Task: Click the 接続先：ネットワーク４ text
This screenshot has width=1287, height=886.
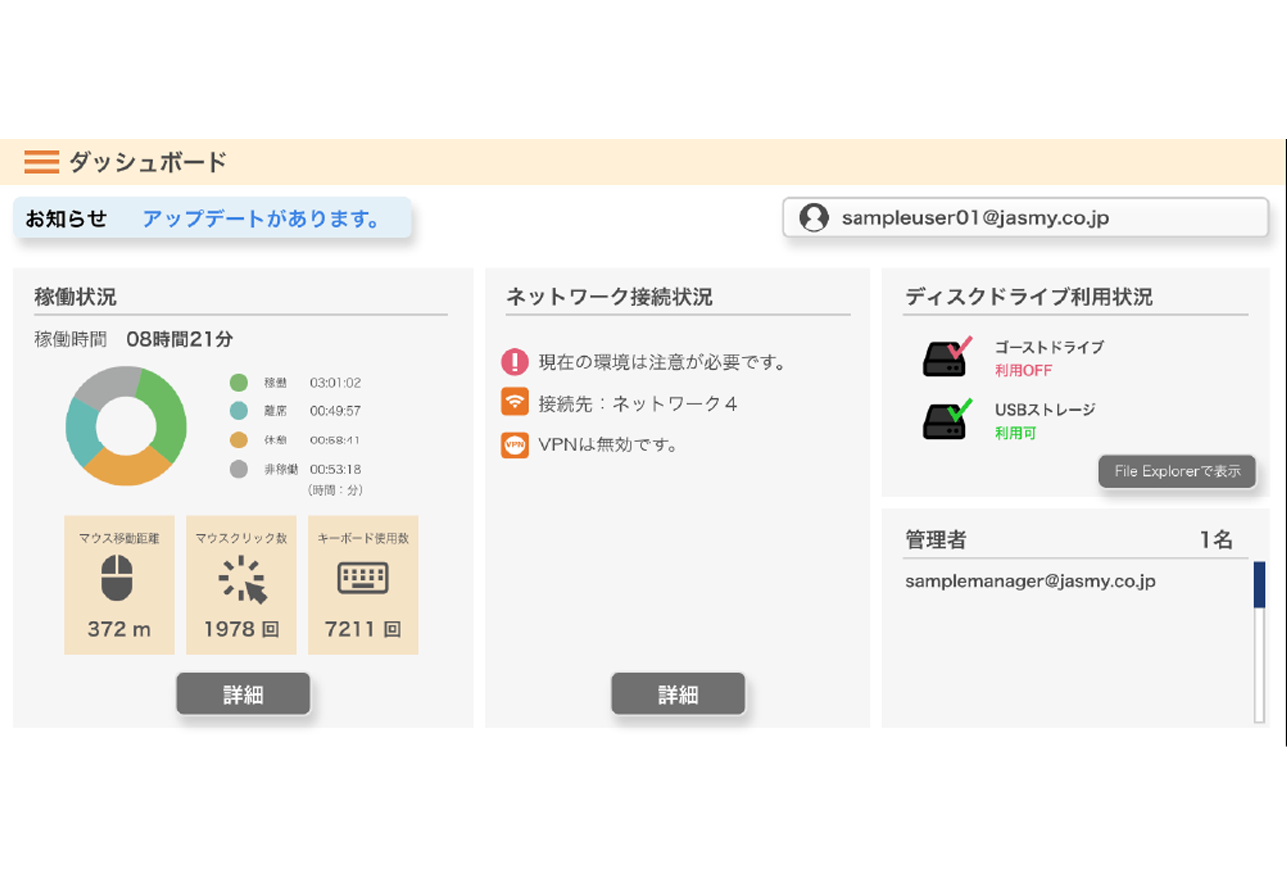Action: (x=638, y=404)
